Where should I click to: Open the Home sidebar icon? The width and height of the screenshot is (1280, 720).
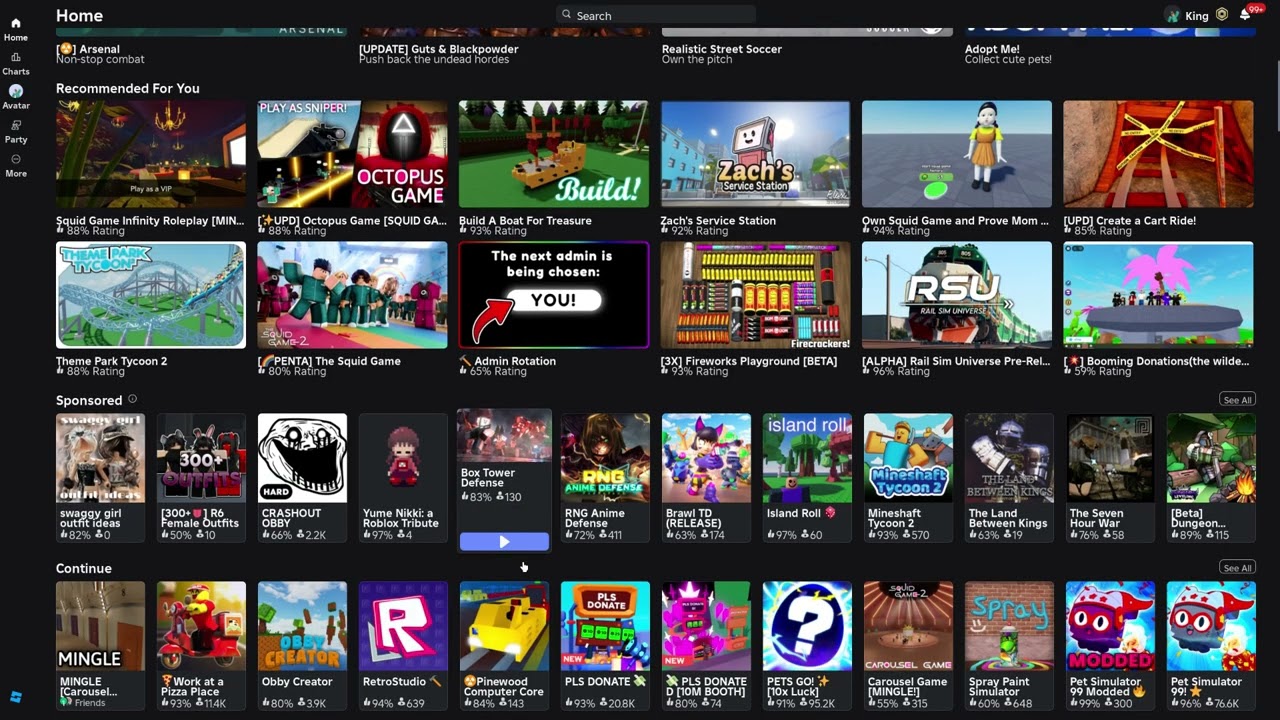pyautogui.click(x=15, y=23)
